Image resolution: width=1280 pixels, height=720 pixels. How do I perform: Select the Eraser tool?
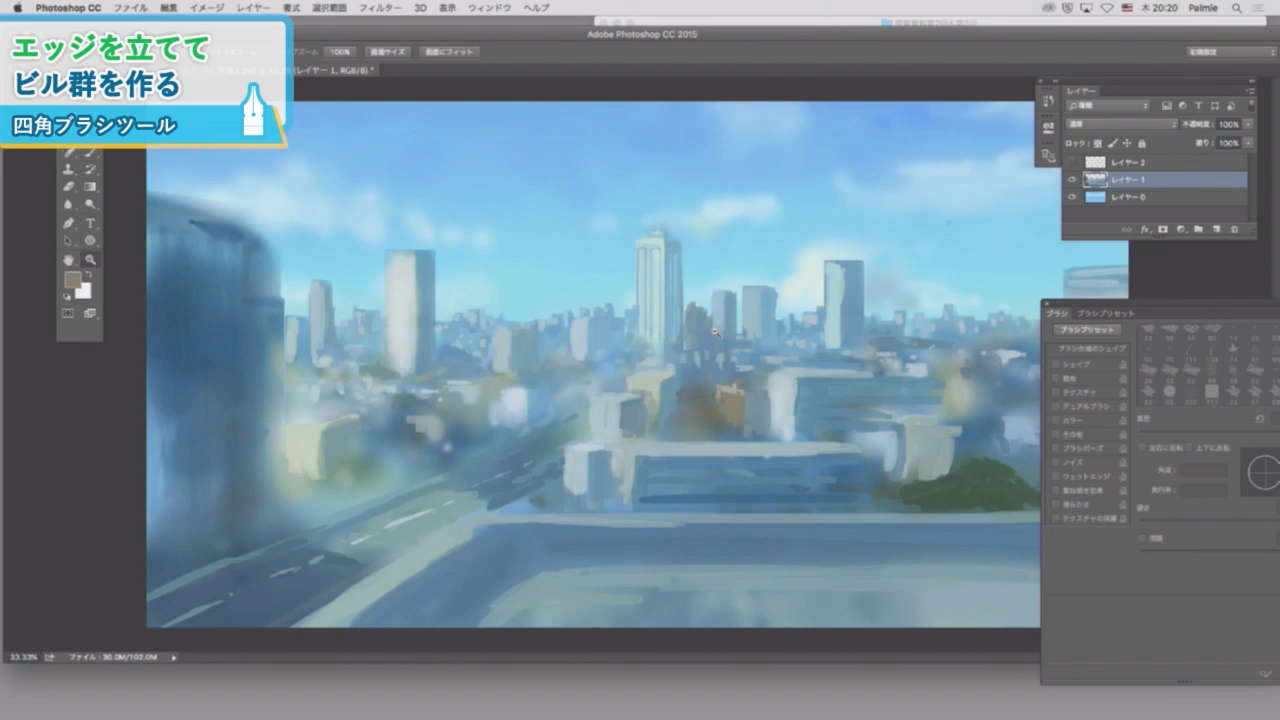[x=69, y=187]
